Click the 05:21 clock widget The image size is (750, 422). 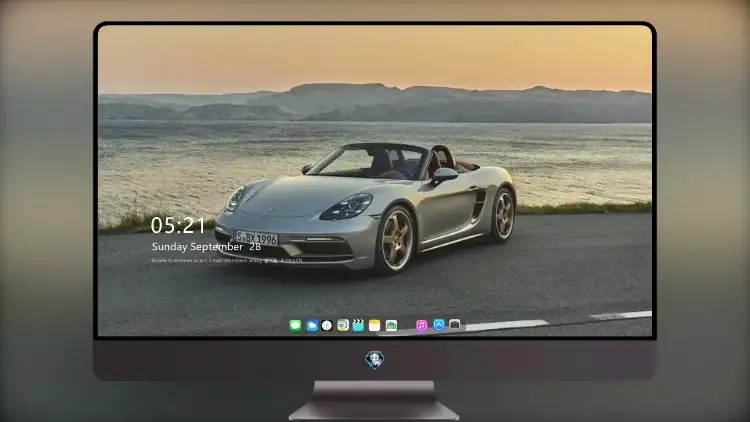[x=178, y=225]
